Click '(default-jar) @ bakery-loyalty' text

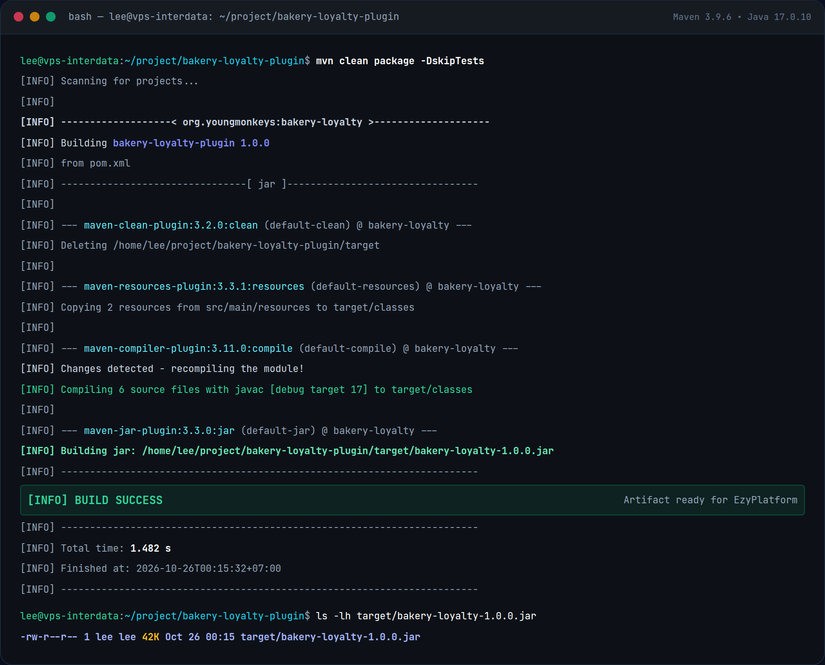coord(328,431)
